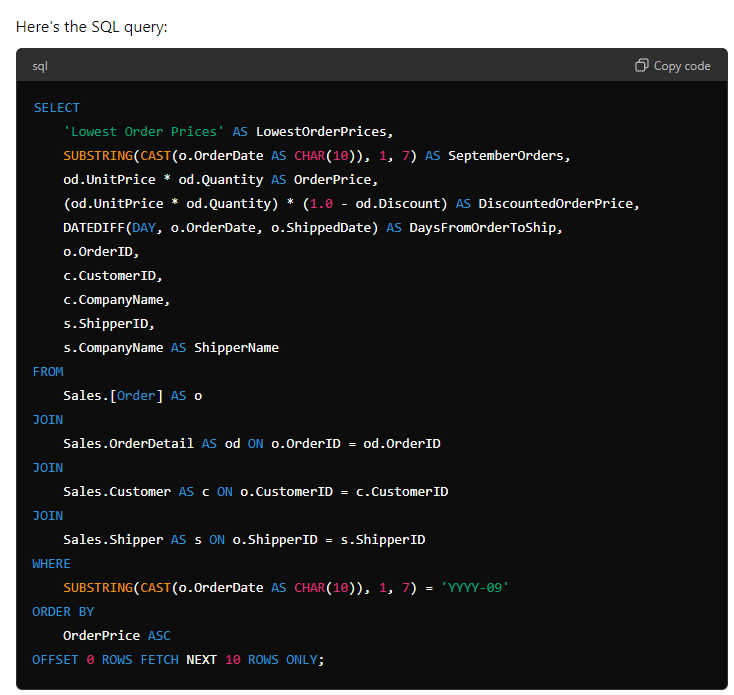Click the DaysFromOrderToShip alias

pos(483,227)
